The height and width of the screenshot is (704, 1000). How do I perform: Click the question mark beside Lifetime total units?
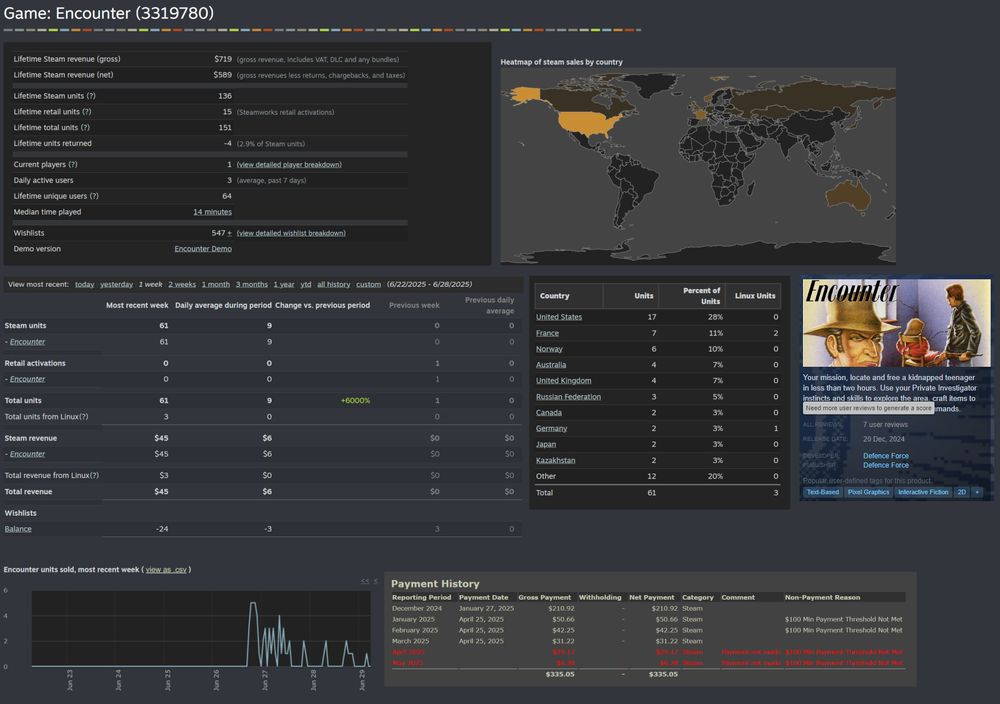click(x=85, y=128)
